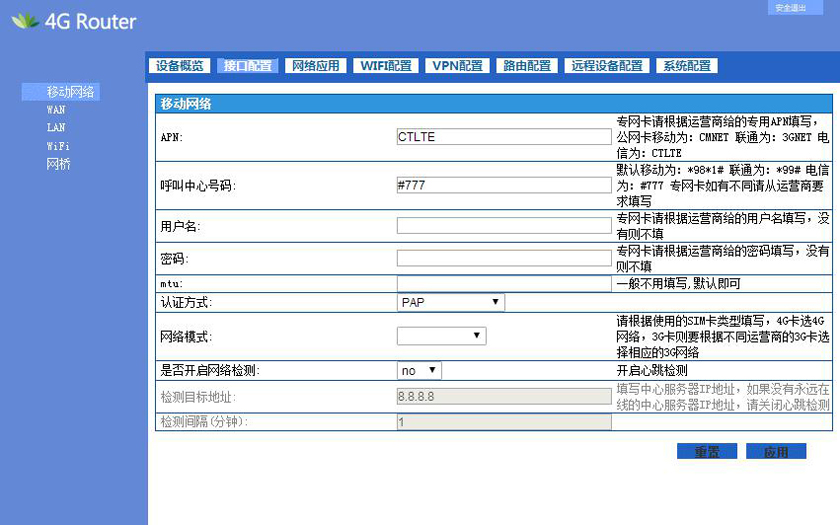Open the 远程设备配置 tab
The height and width of the screenshot is (525, 840).
[607, 66]
